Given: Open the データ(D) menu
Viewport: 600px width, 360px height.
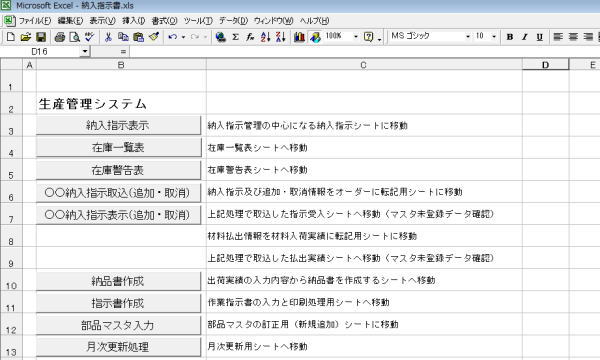Looking at the screenshot, I should (233, 21).
